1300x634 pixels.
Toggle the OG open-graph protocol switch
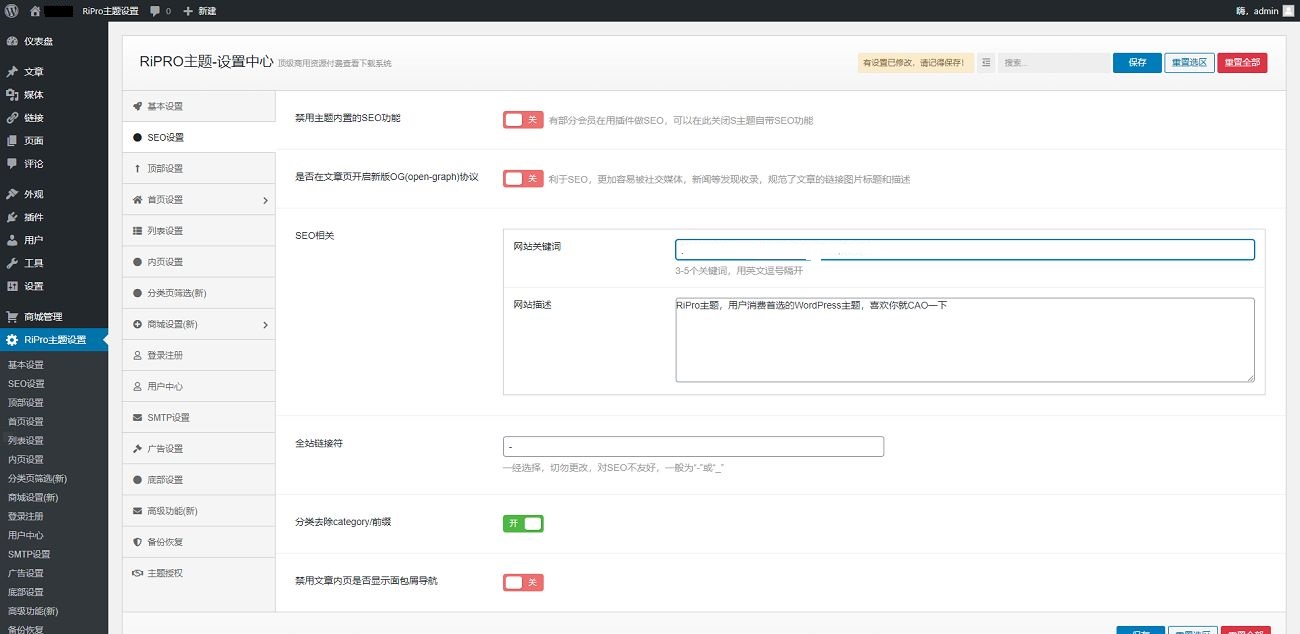[523, 179]
